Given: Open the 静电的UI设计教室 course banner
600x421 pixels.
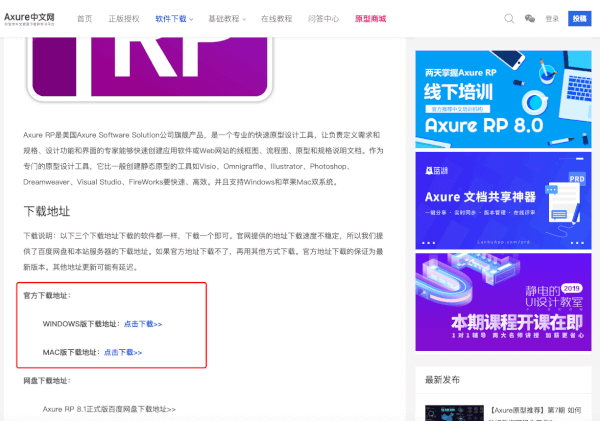Looking at the screenshot, I should [503, 302].
